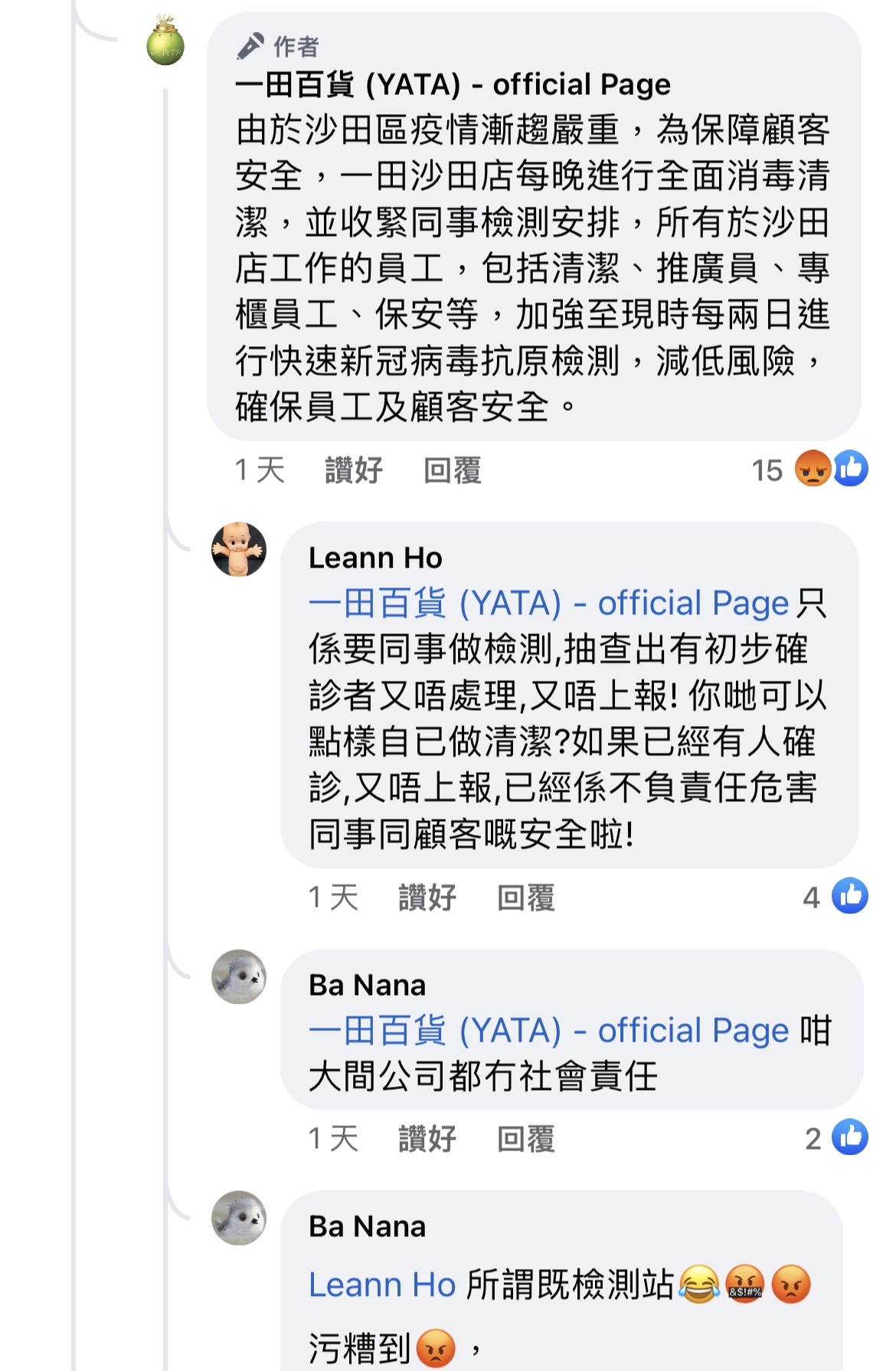Open author name 一田百貨 (YATA) - official Page

click(x=453, y=84)
